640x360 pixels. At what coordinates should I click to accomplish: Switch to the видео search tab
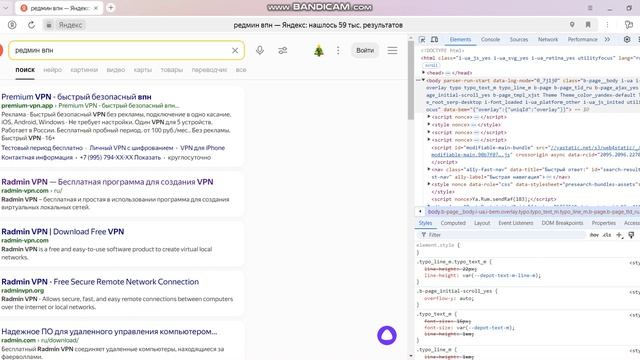pos(116,70)
